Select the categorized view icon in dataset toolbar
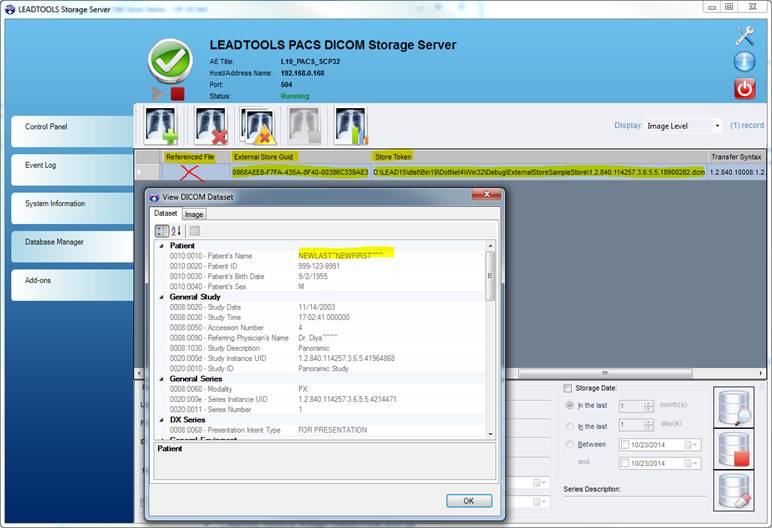772x528 pixels. click(162, 231)
